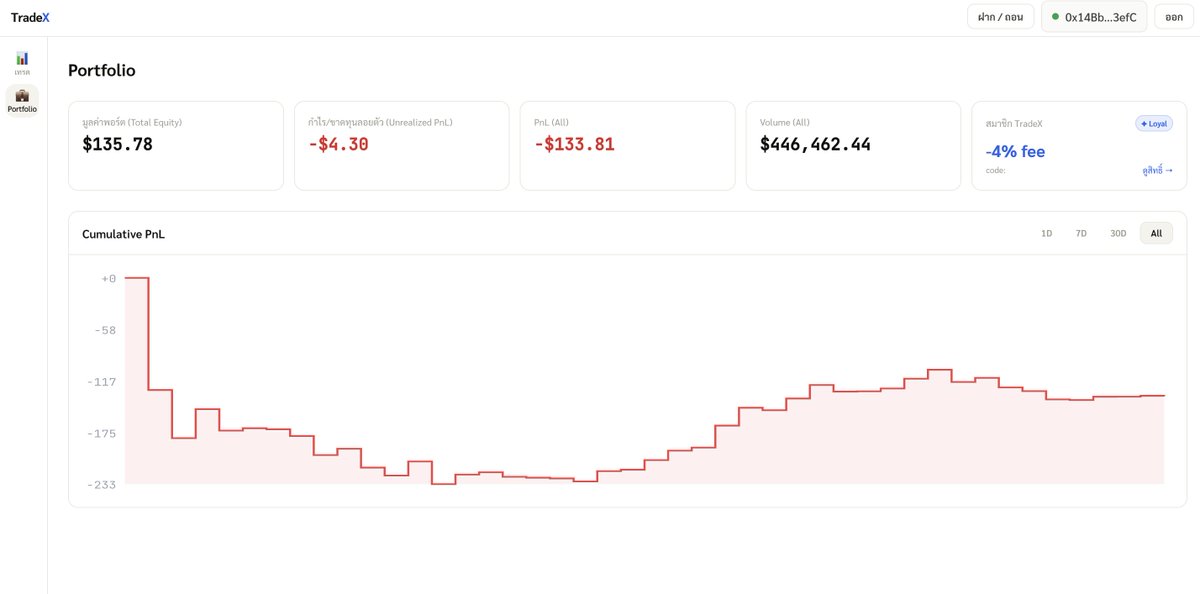
Task: Click the Loyal membership badge
Action: click(x=1154, y=123)
